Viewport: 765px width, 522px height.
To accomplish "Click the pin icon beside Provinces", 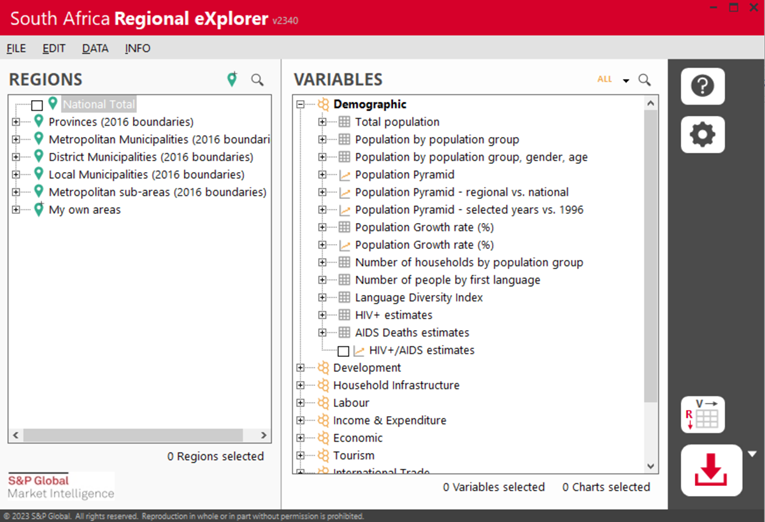I will (x=39, y=121).
